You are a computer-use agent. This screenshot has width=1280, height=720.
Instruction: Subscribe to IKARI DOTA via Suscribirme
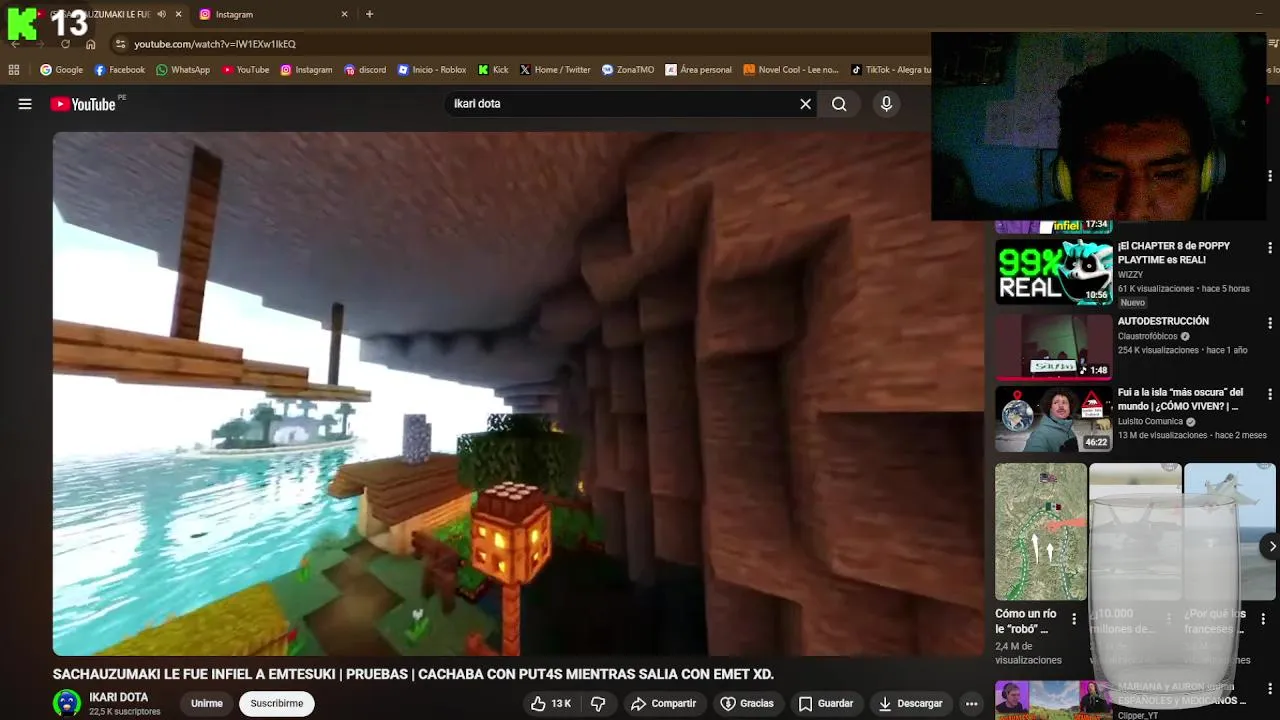point(277,703)
